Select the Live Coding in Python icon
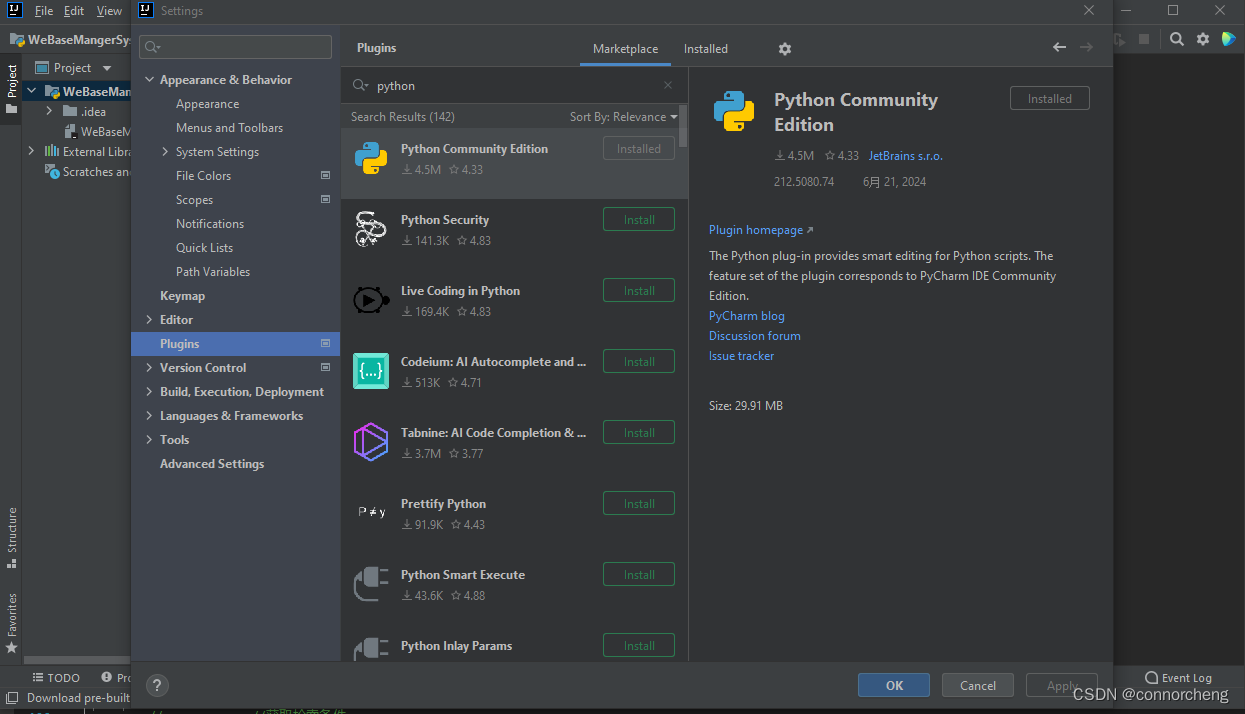Screen dimensions: 1245x714 371,300
